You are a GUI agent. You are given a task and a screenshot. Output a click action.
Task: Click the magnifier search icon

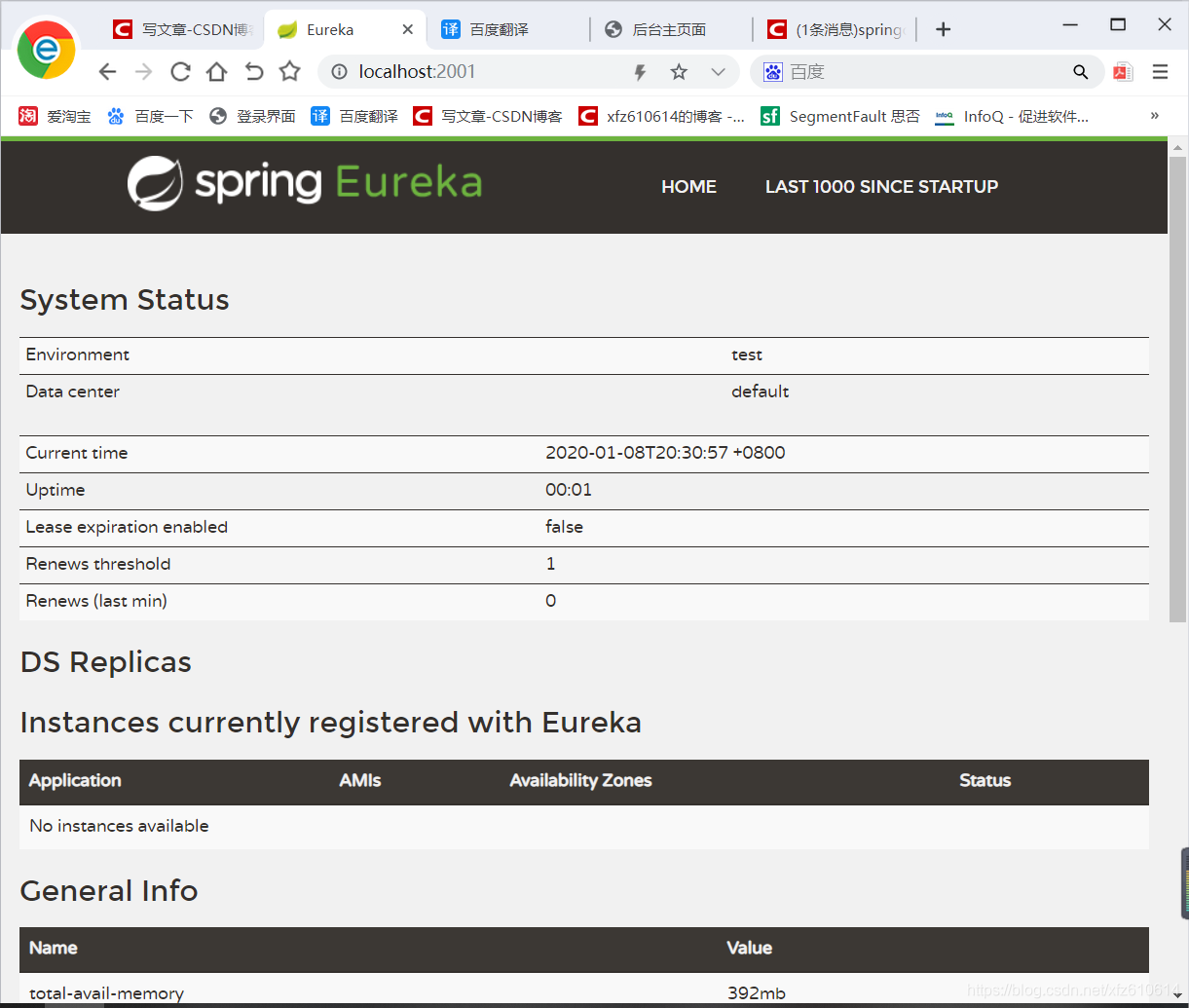[1080, 72]
